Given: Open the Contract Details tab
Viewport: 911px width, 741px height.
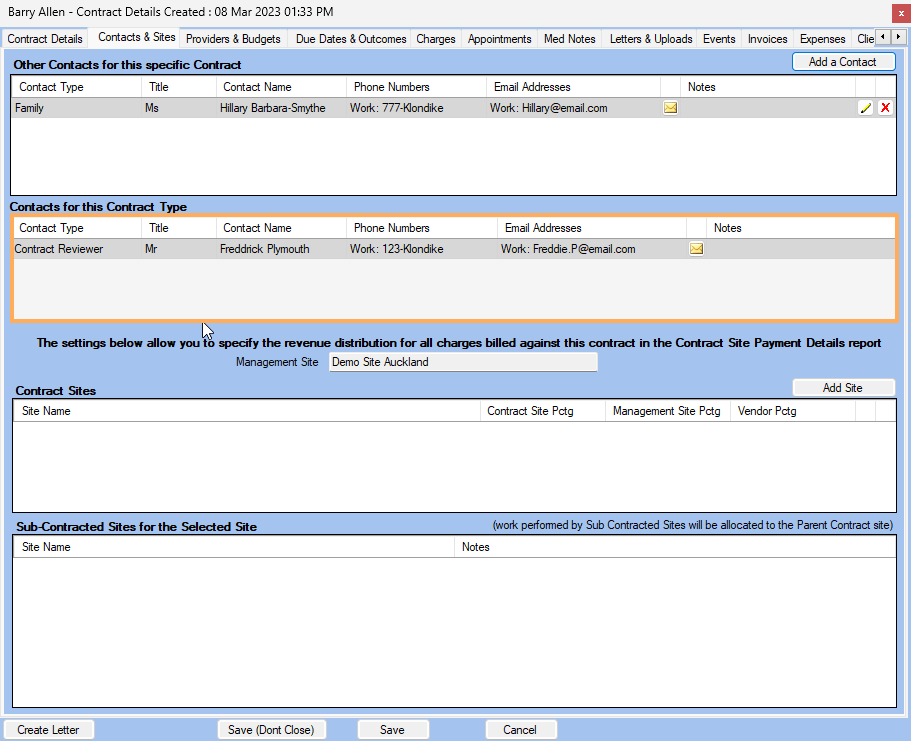Looking at the screenshot, I should pyautogui.click(x=46, y=39).
